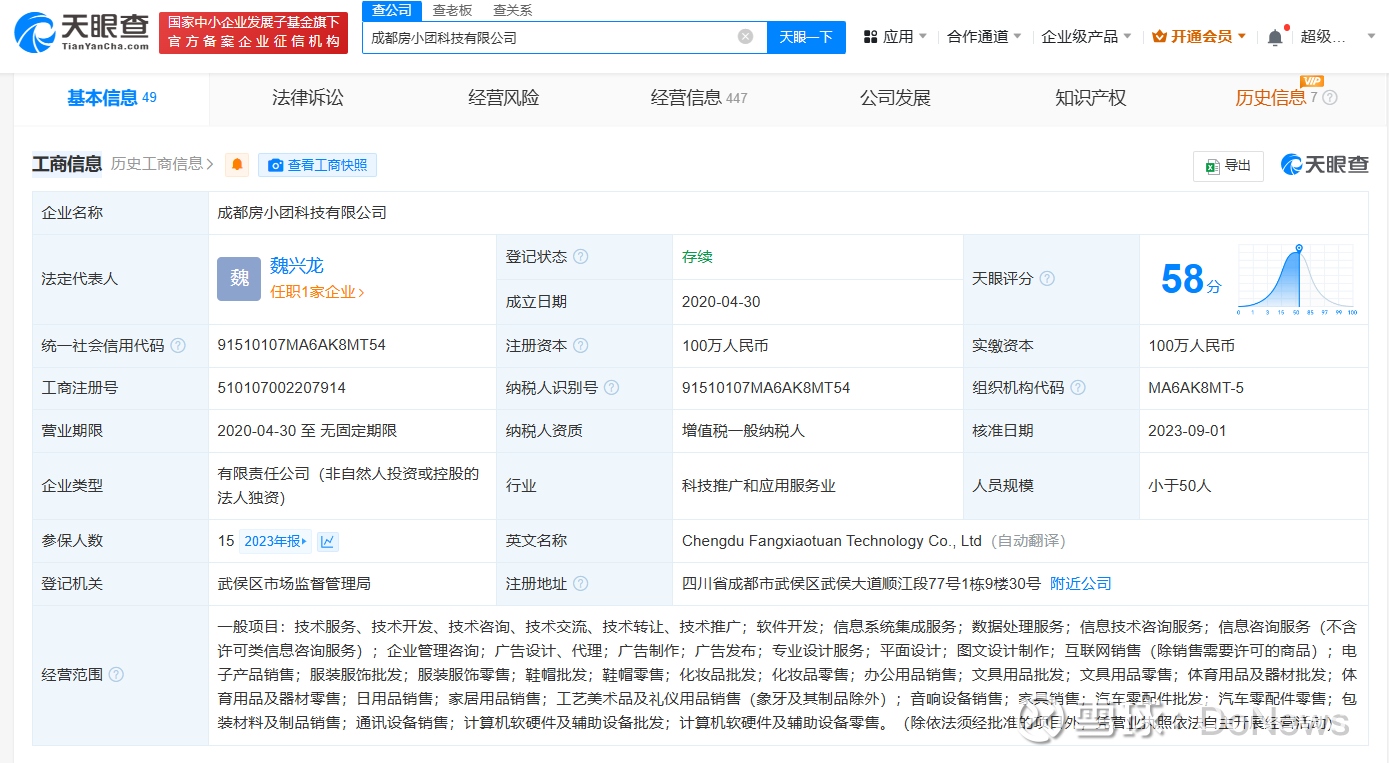Expand the 企业级产品 dropdown
Screen dimensions: 1389x763
tap(1086, 37)
